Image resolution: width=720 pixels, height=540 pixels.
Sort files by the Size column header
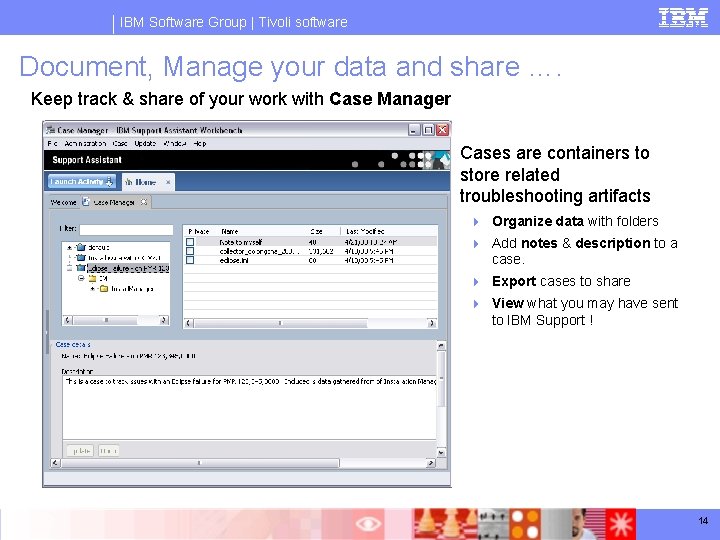(x=316, y=231)
